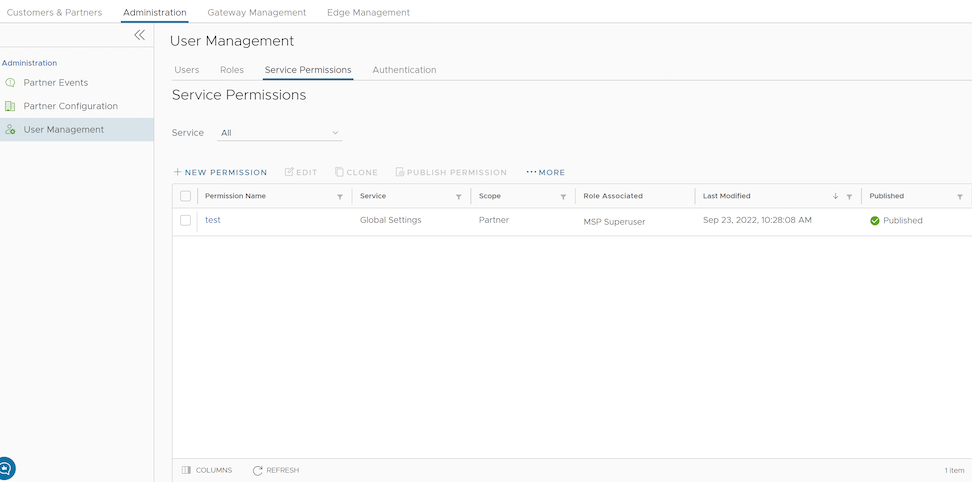The image size is (972, 482).
Task: Go to Gateway Management menu
Action: (257, 13)
